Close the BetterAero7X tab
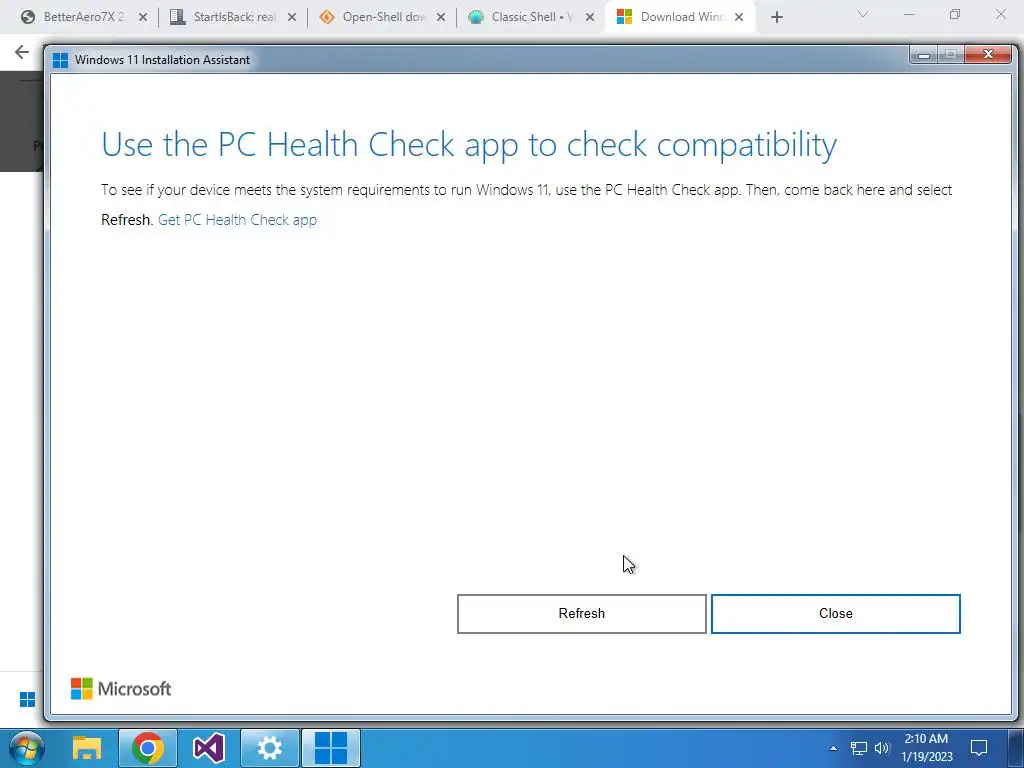This screenshot has height=768, width=1024. click(143, 17)
